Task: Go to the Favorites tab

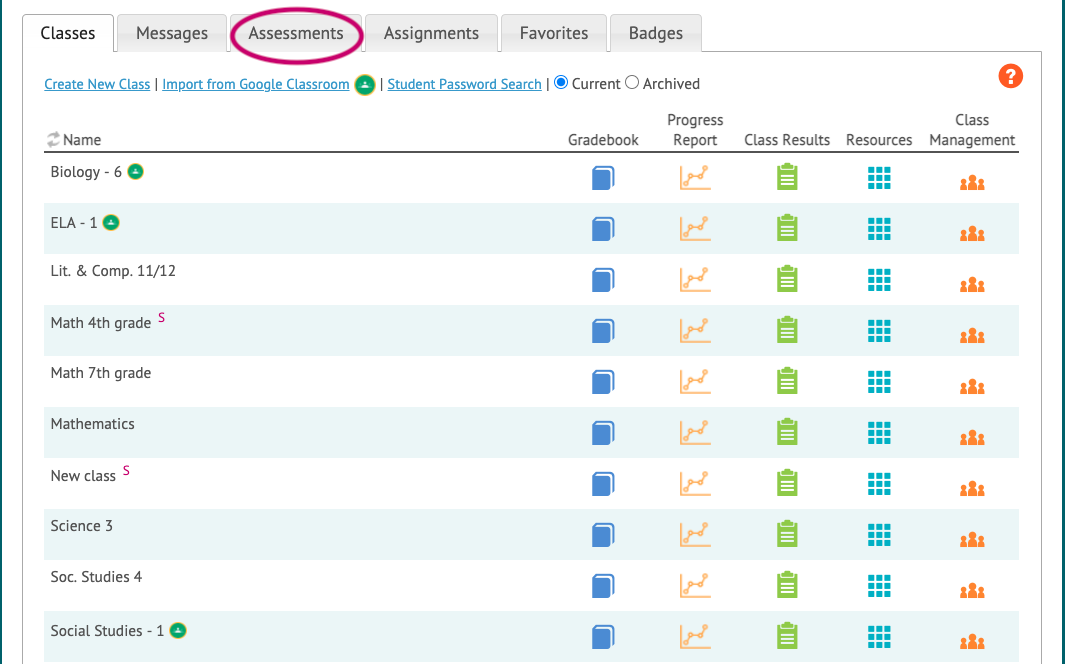Action: [554, 33]
